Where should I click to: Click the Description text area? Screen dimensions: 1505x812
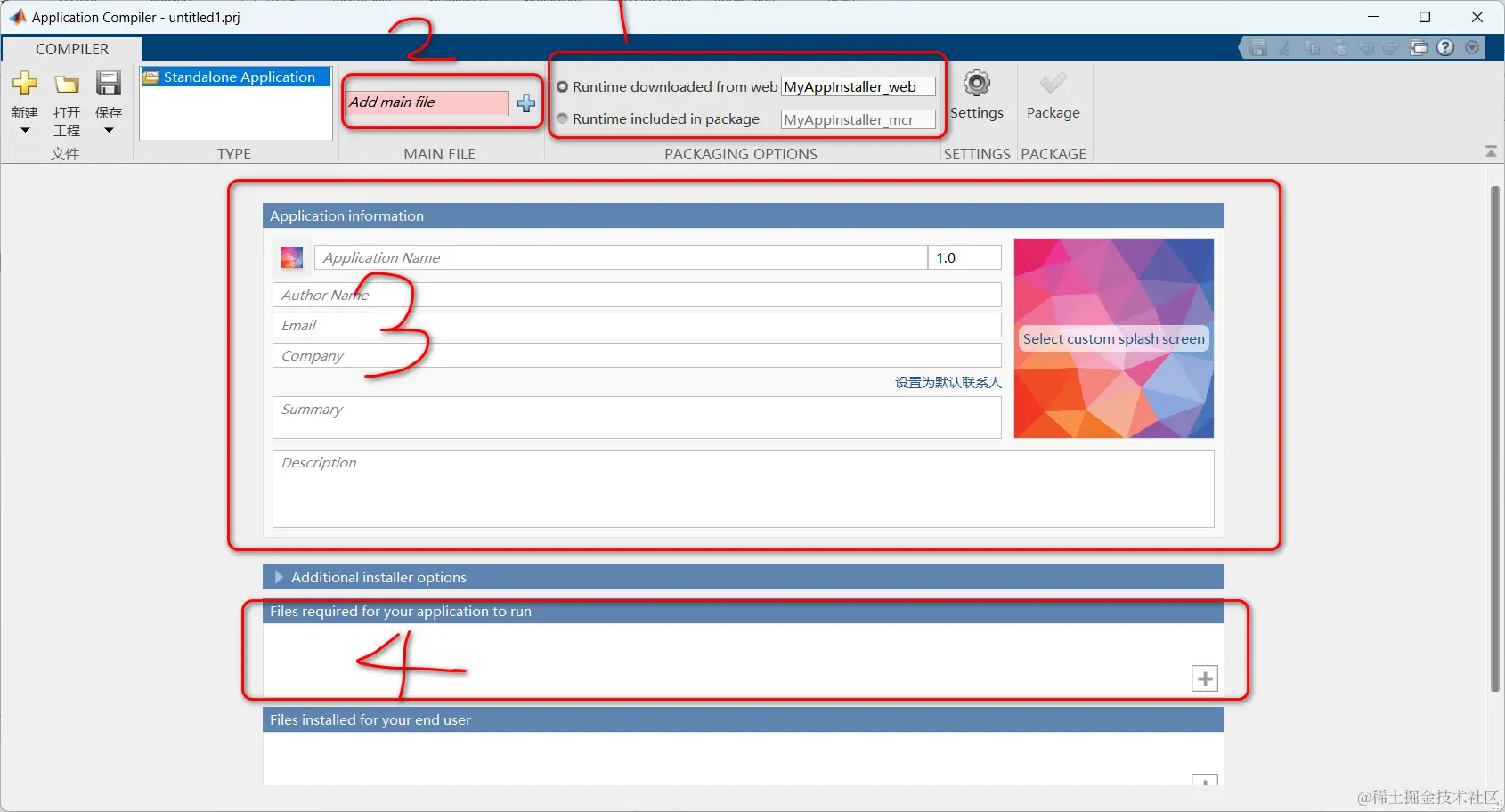(744, 489)
